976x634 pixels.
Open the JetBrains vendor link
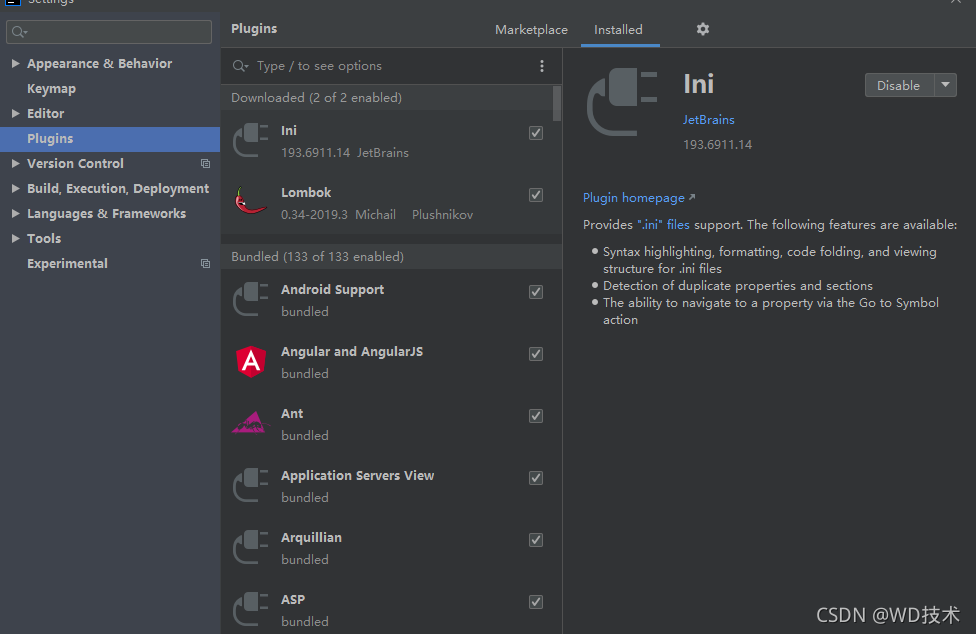coord(708,119)
